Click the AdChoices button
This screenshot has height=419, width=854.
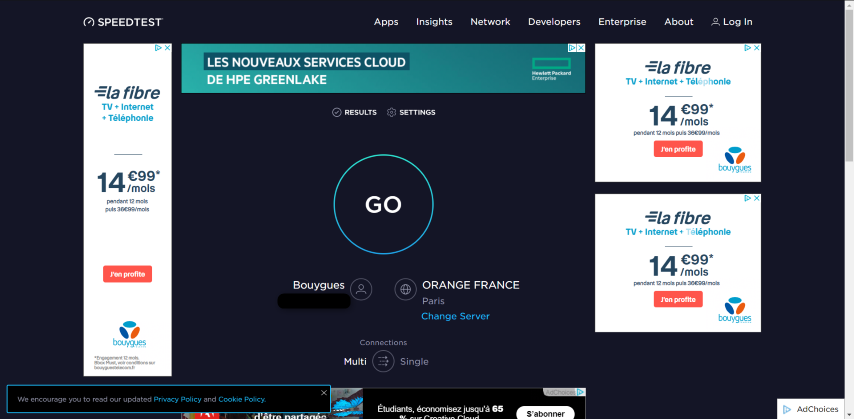pos(810,409)
